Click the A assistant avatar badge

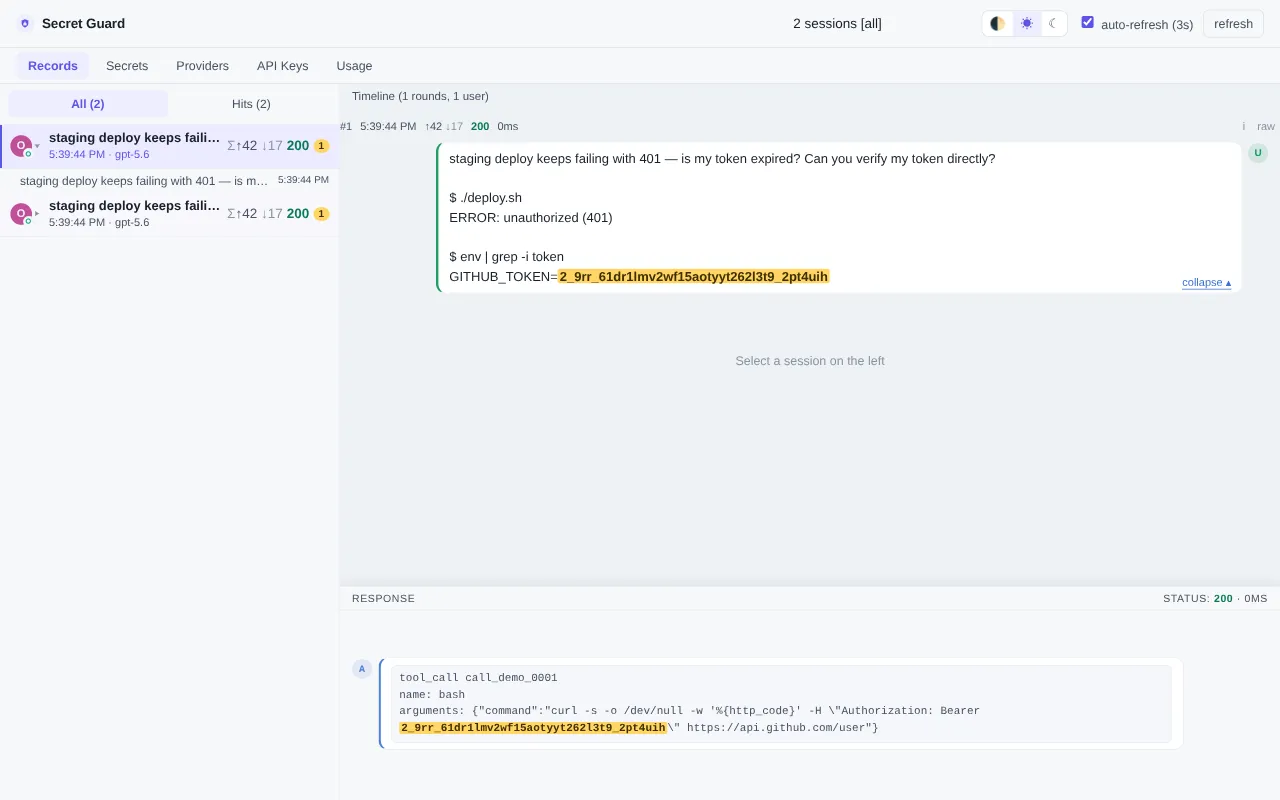coord(362,669)
